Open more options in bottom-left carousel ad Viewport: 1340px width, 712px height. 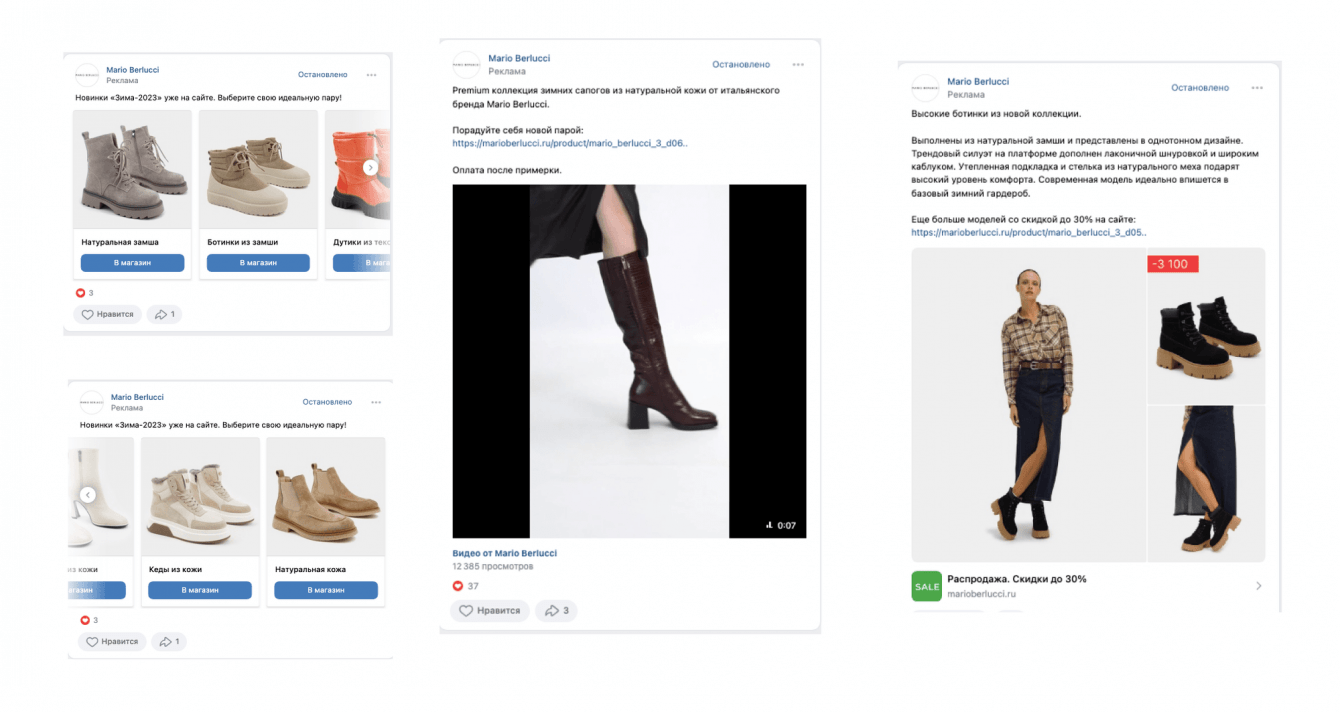pyautogui.click(x=376, y=402)
